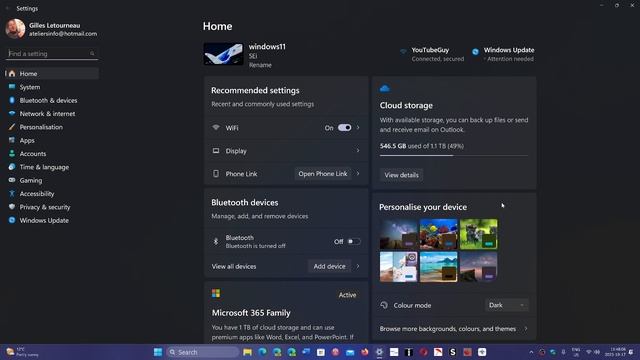Turn off the WiFi toggle switch
Viewport: 640px width, 360px height.
pyautogui.click(x=344, y=128)
